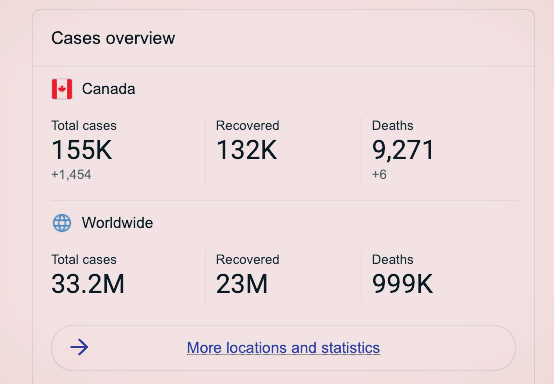Click worldwide recovered value 23M
554x384 pixels.
(242, 284)
